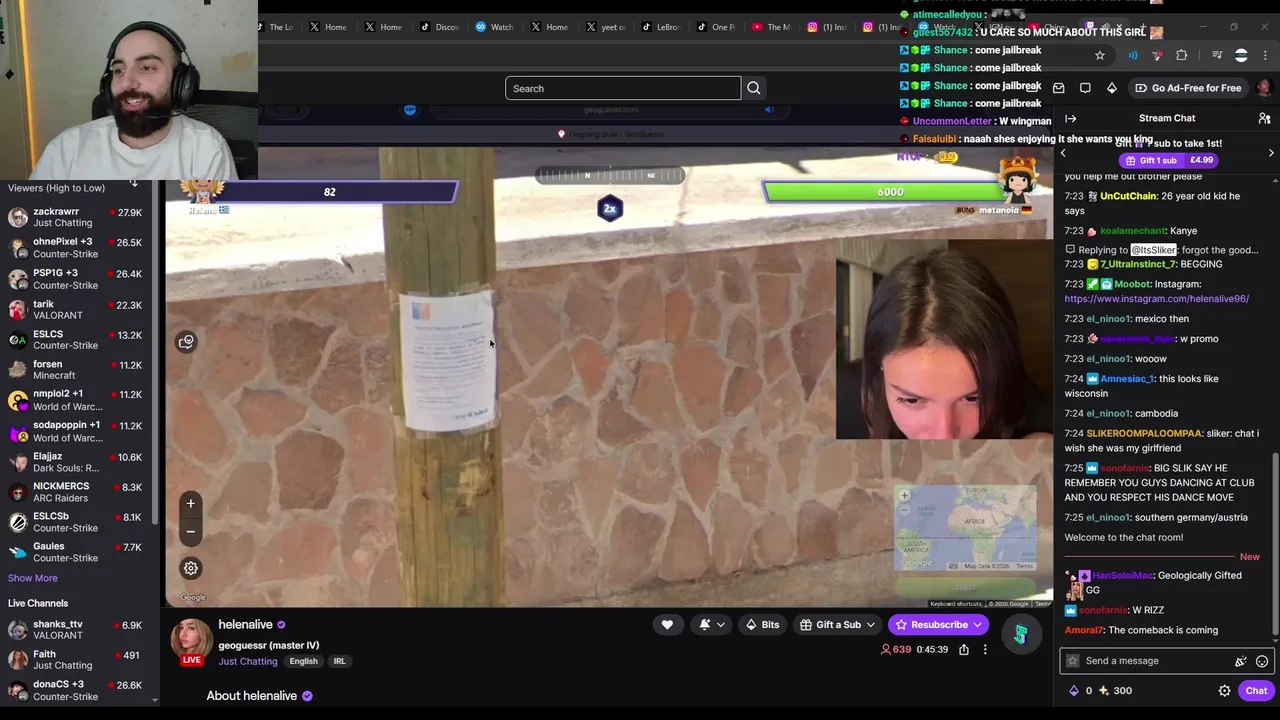The image size is (1280, 720).
Task: Open shanks_ttv live channel
Action: [x=78, y=629]
